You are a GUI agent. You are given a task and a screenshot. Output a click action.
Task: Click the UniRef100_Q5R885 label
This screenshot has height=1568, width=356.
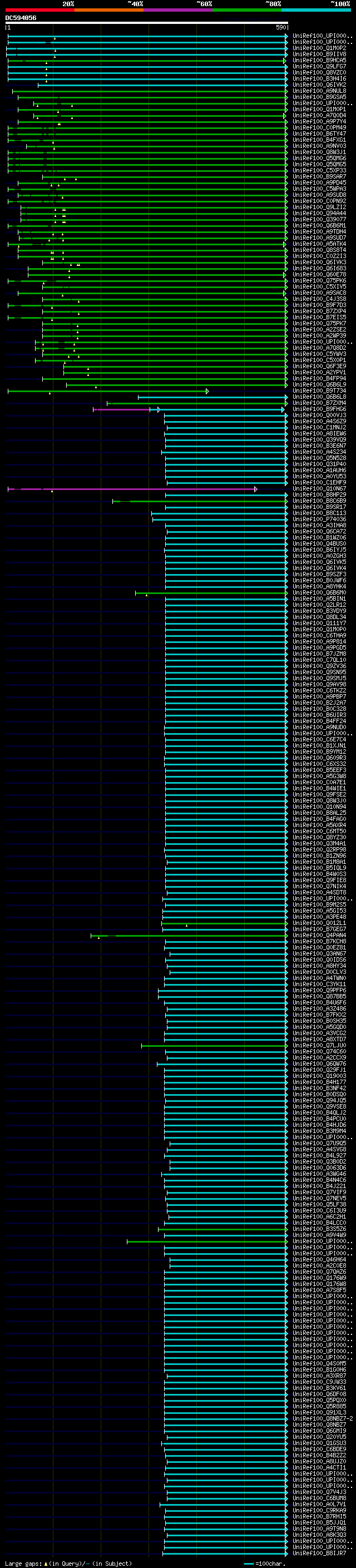[x=319, y=1406]
